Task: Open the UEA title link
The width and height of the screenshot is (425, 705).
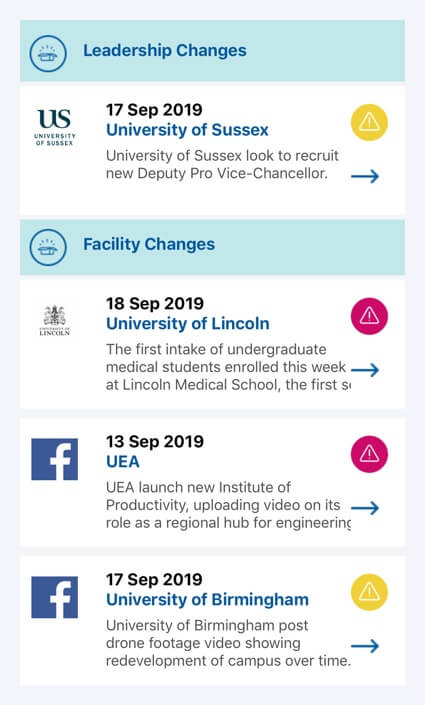Action: [x=123, y=462]
